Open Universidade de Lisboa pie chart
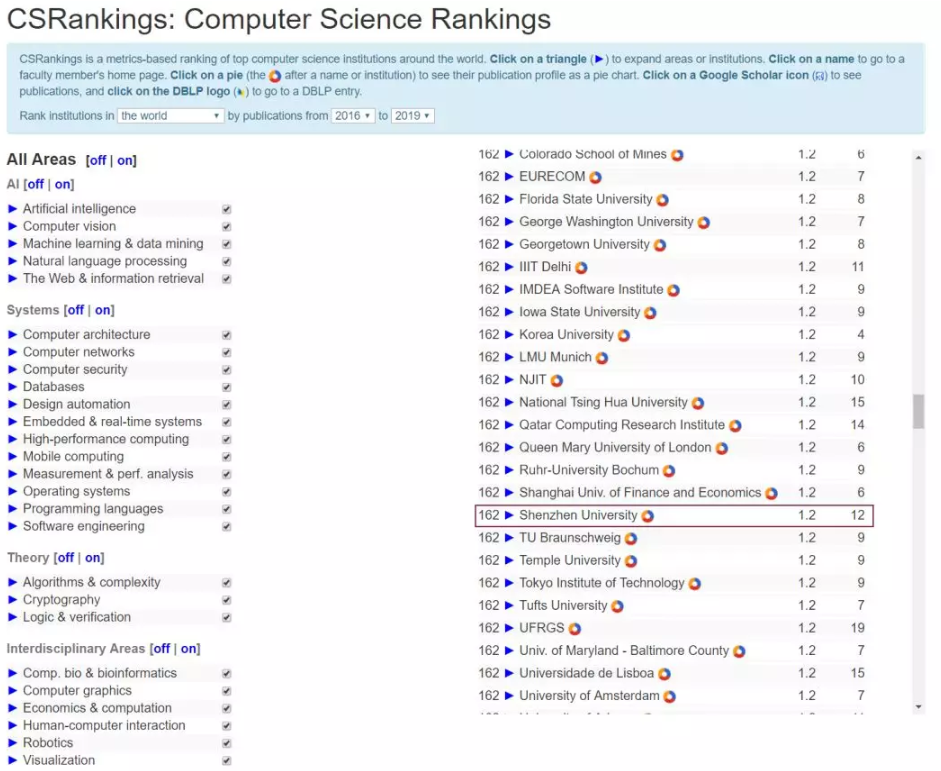Screen dimensions: 941x771 [664, 674]
